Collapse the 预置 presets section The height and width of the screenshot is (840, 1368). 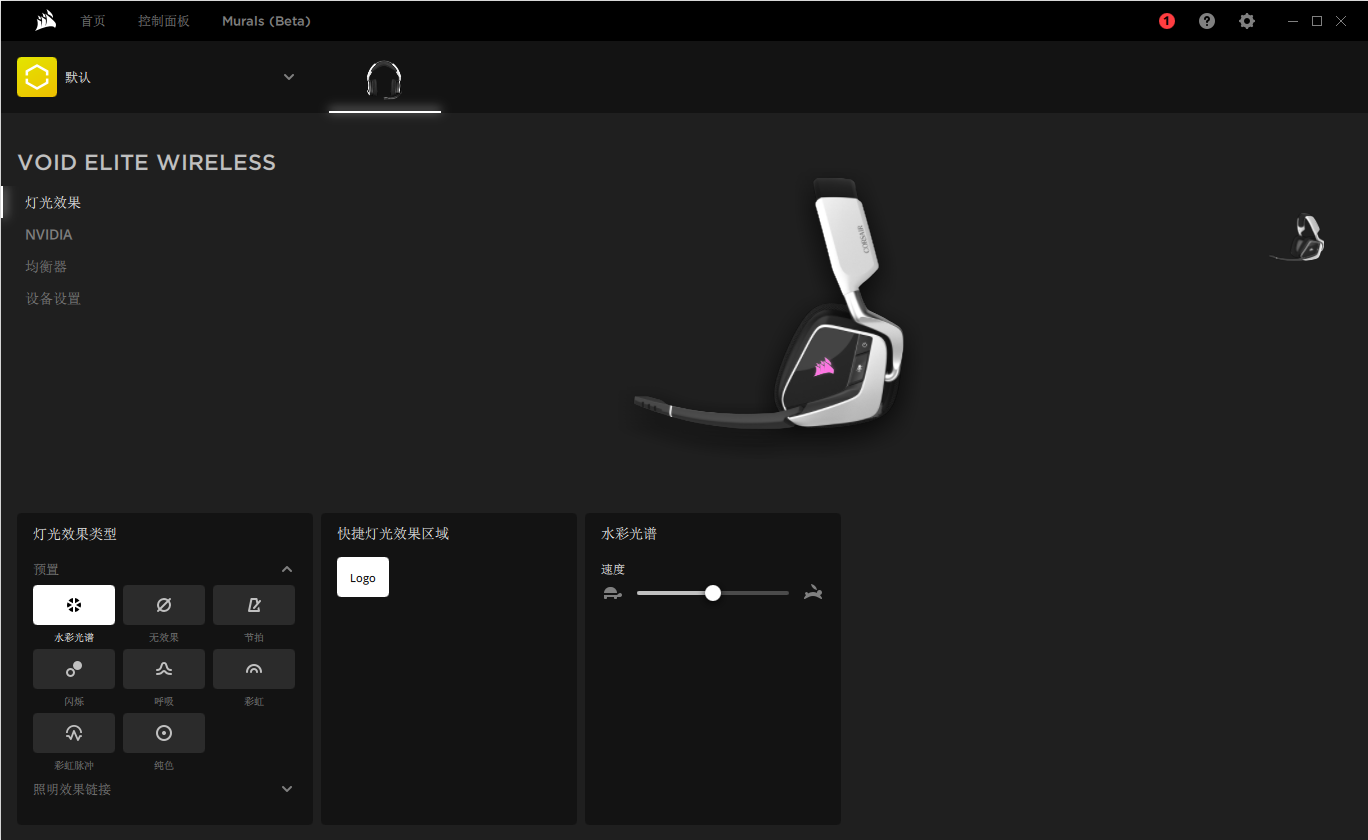pos(287,569)
